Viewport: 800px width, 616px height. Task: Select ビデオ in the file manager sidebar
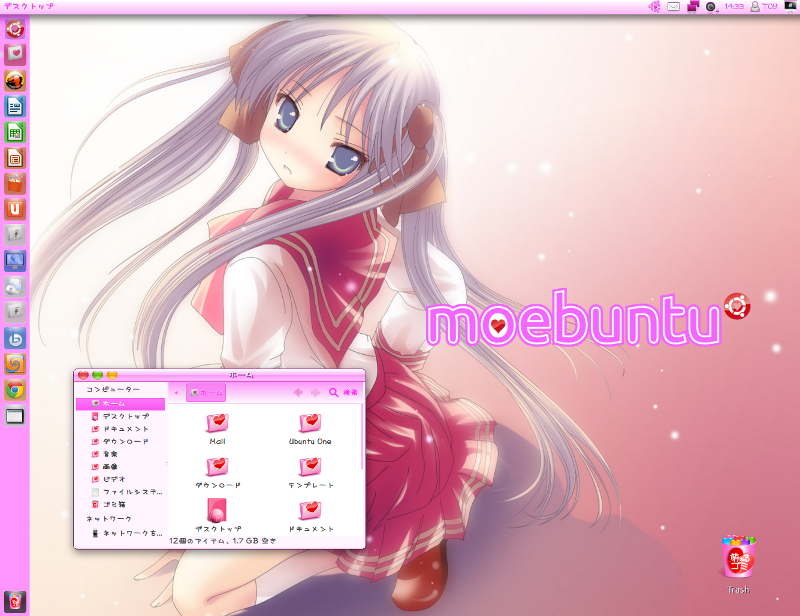(120, 479)
